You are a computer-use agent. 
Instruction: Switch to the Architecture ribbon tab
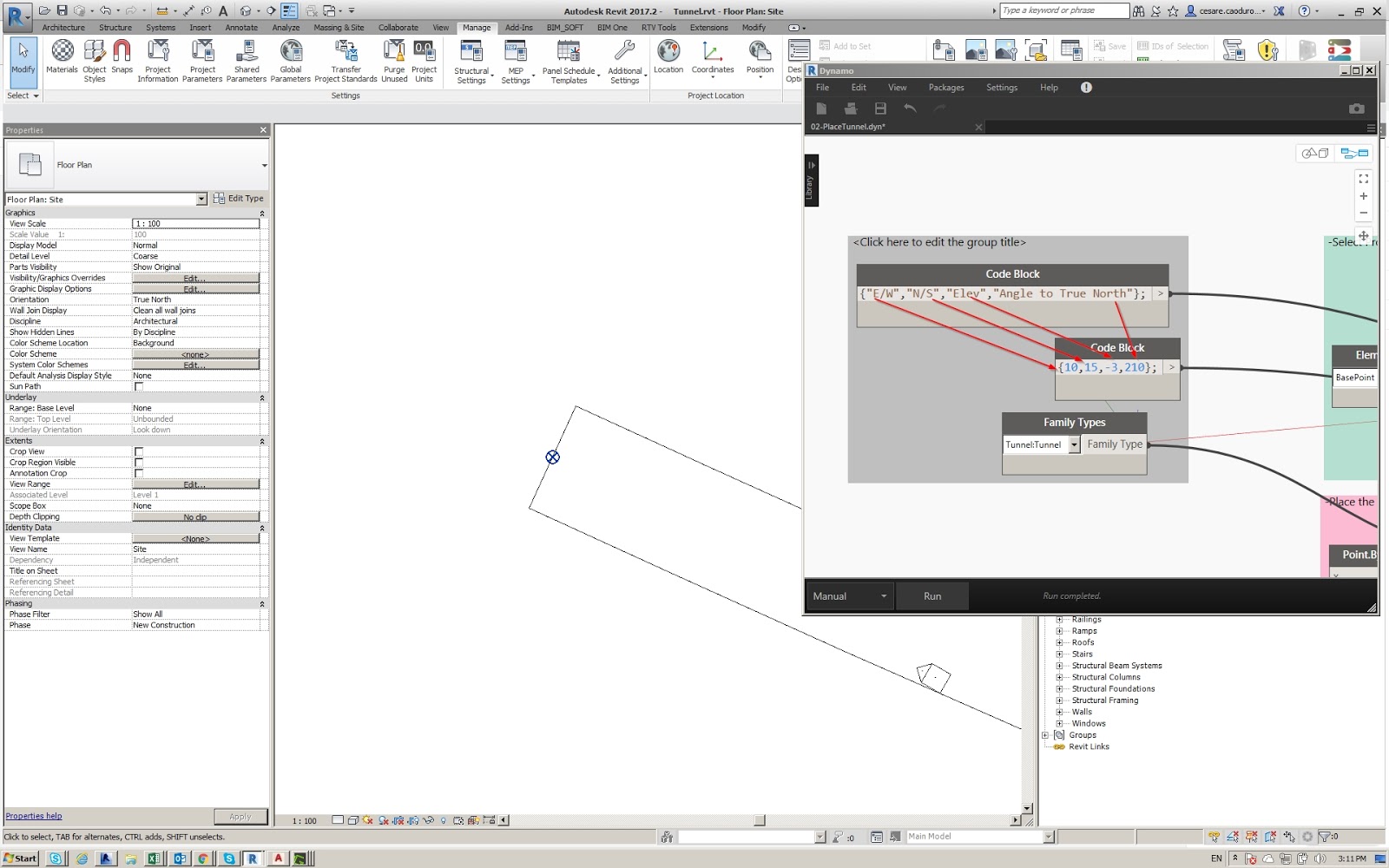point(63,27)
